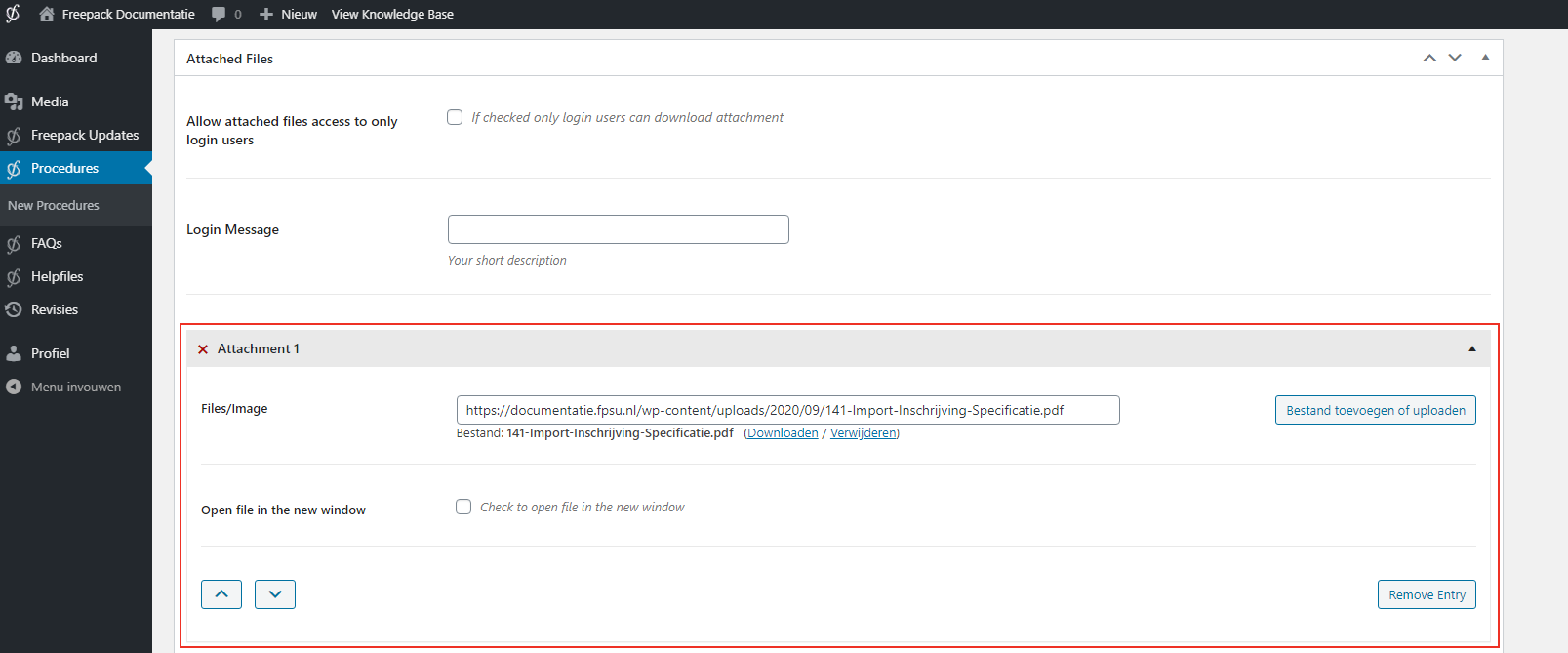Click the Profiel user icon

click(x=14, y=353)
